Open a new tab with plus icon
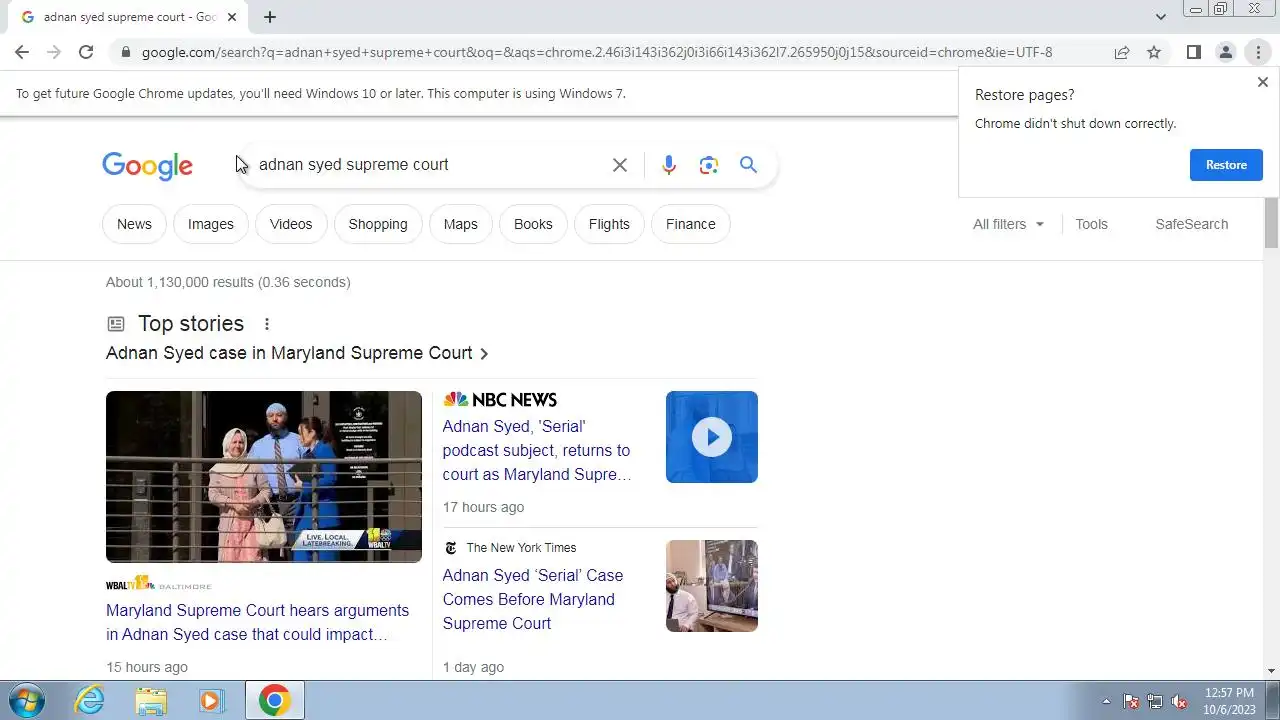This screenshot has width=1280, height=720. pos(270,17)
